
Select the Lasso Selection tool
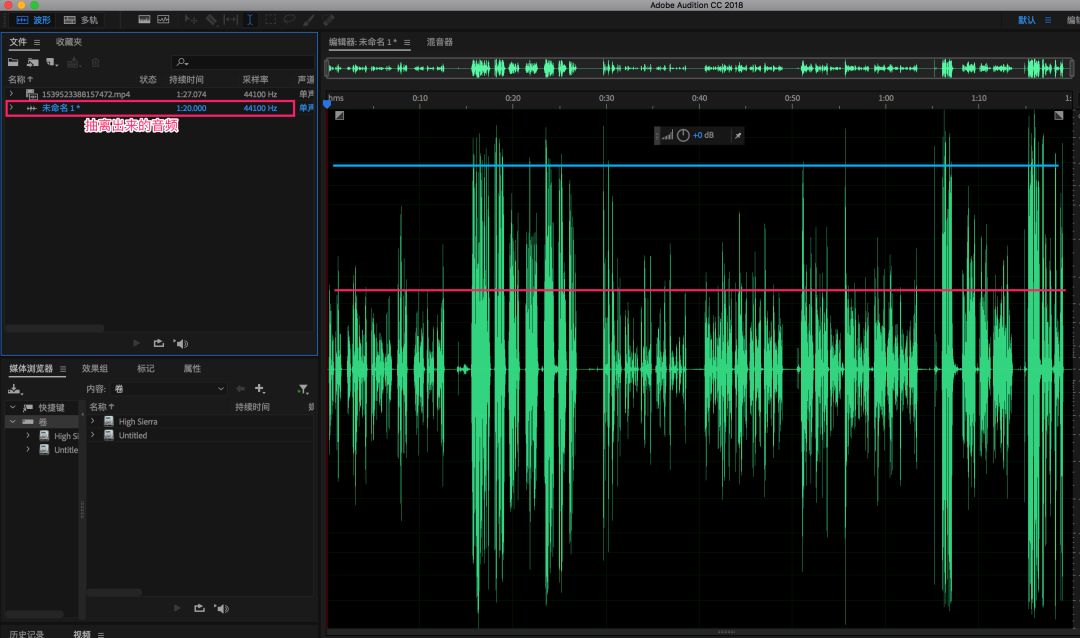[289, 20]
